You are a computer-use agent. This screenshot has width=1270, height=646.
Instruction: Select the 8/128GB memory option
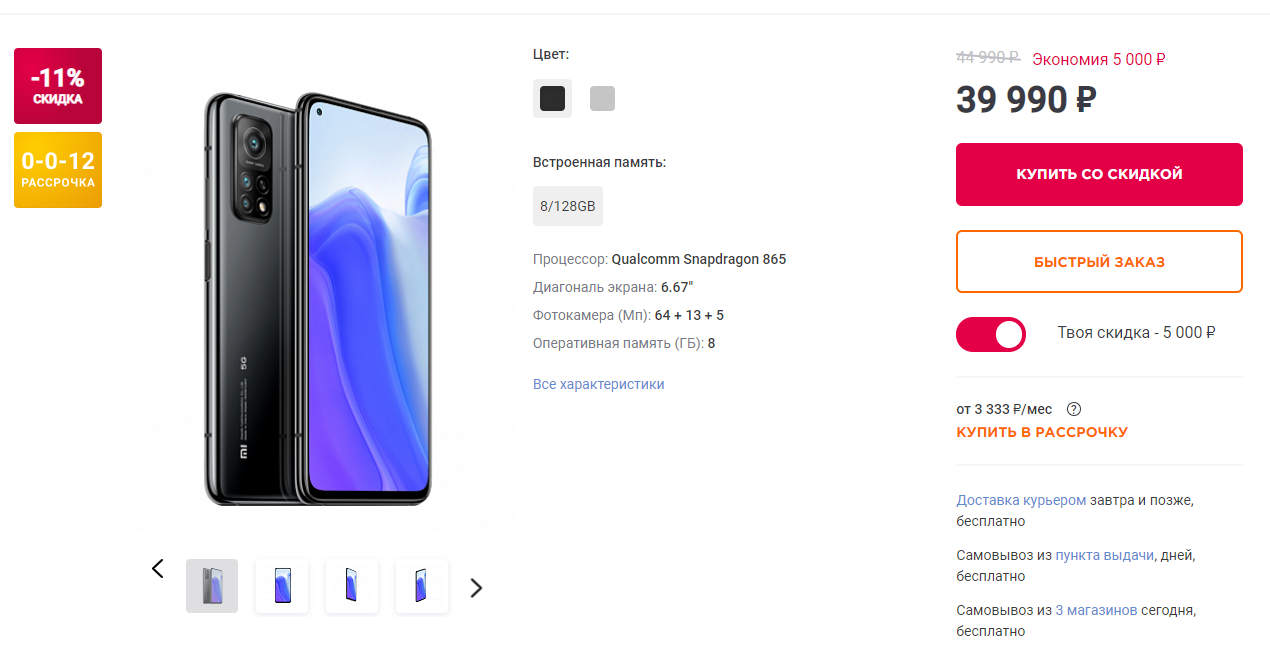pos(568,206)
